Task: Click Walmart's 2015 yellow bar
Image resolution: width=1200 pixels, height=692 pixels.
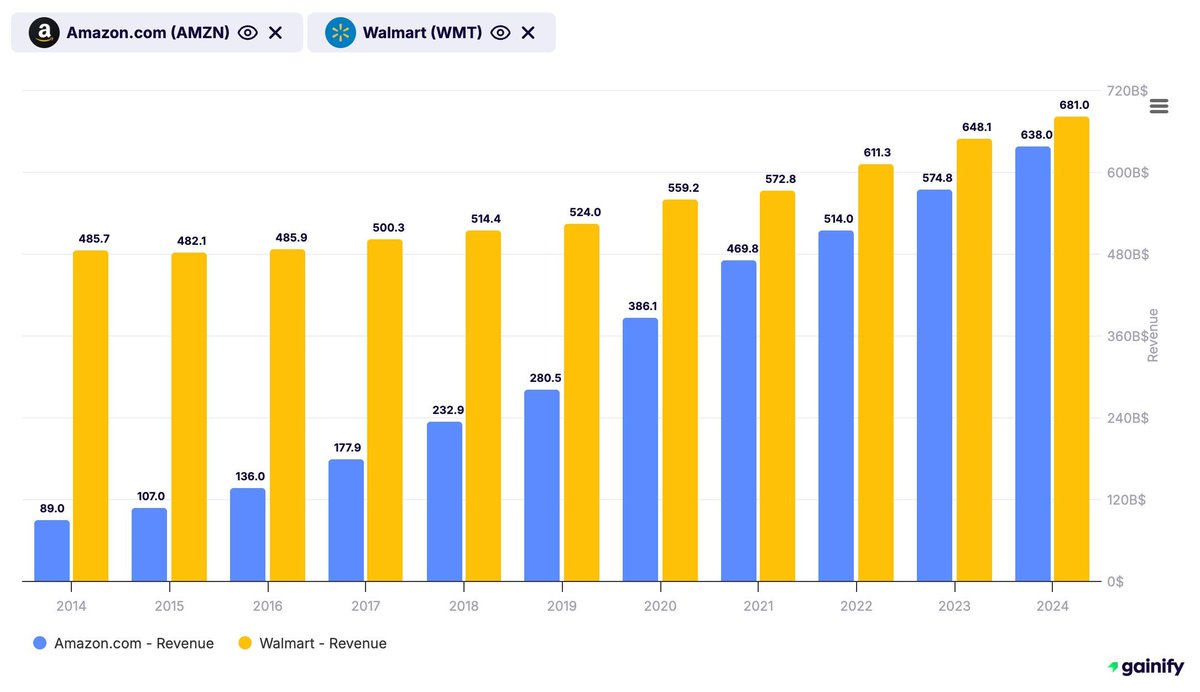Action: click(x=189, y=416)
